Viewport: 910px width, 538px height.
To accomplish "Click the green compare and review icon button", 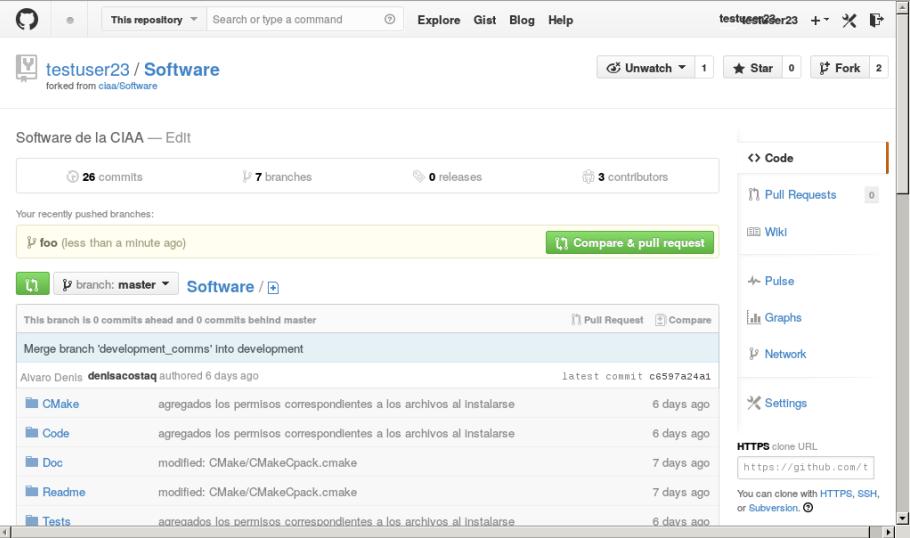I will coord(32,284).
